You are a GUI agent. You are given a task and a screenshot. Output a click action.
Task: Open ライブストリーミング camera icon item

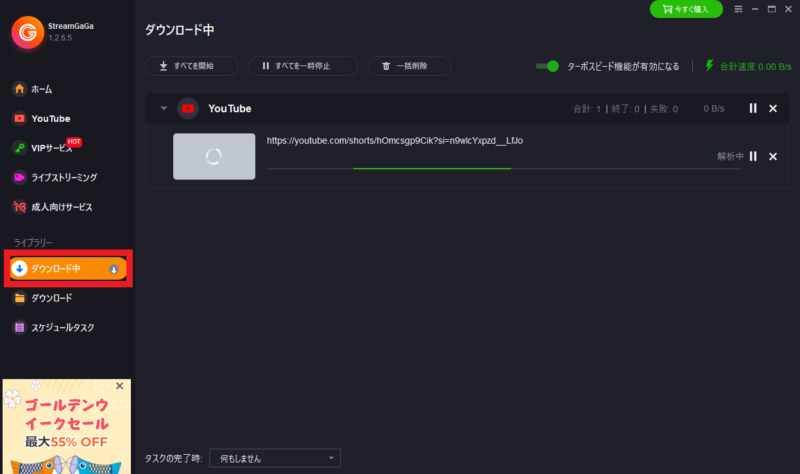[19, 178]
